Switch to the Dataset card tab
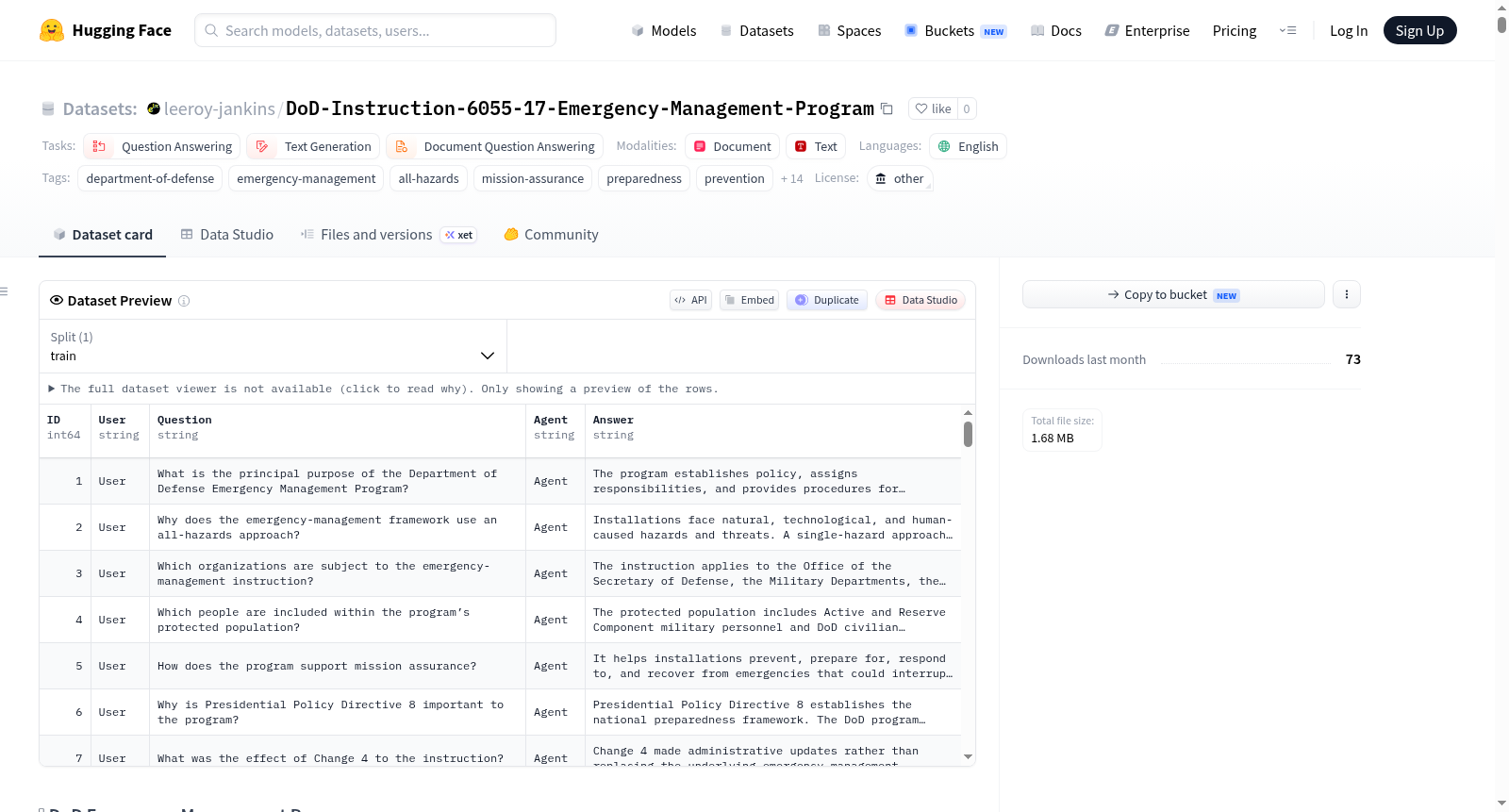 (102, 235)
